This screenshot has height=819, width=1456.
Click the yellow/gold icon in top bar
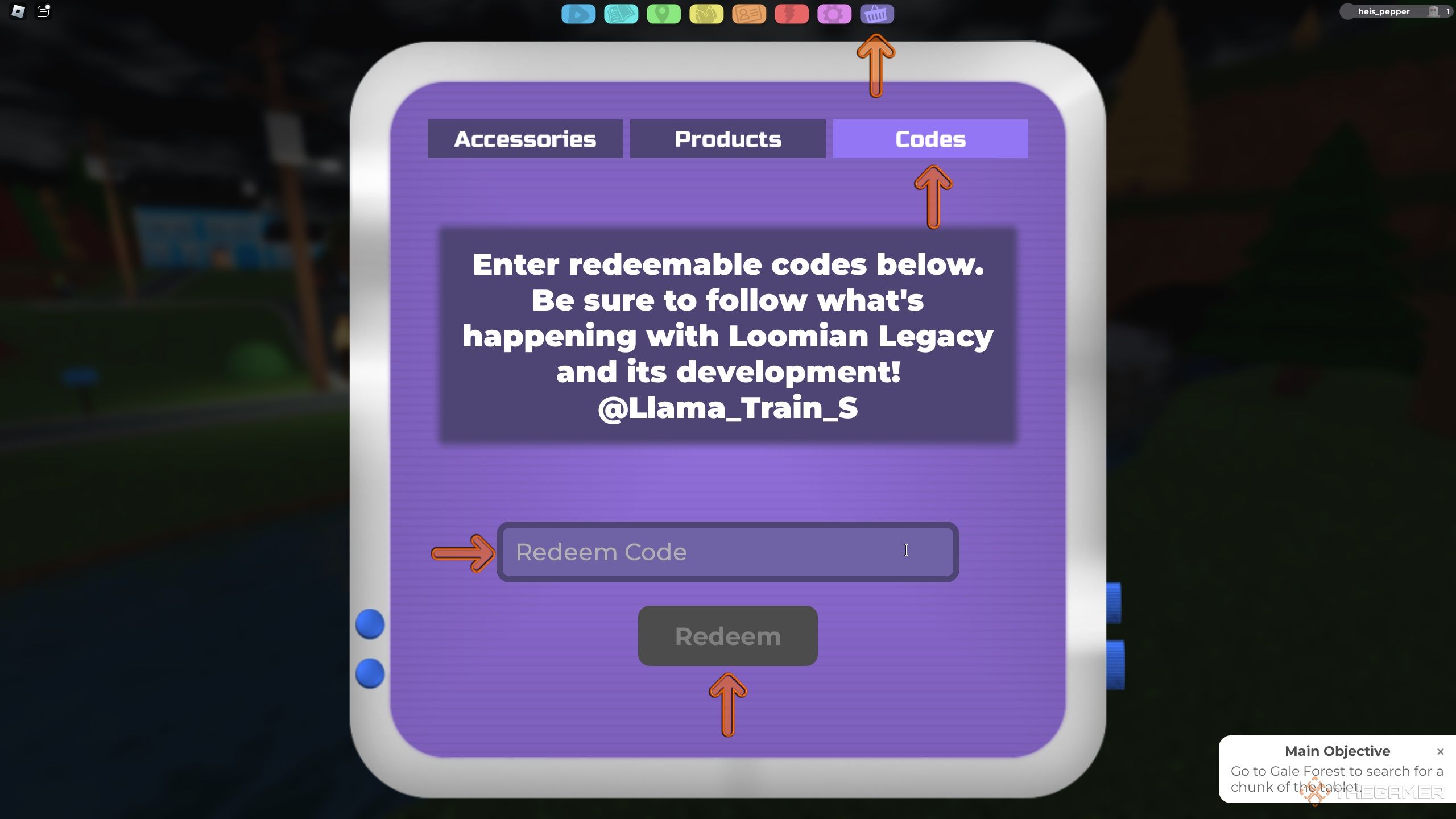coord(706,12)
